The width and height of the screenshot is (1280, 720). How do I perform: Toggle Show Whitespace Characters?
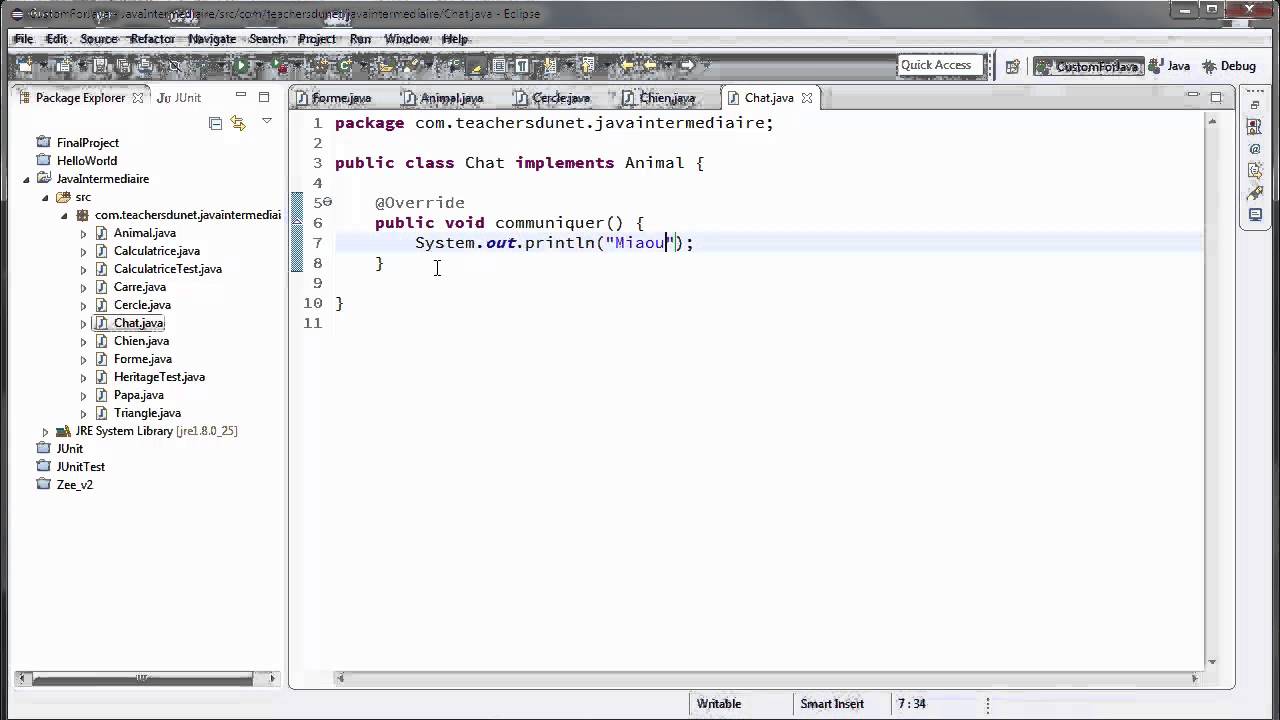pos(521,66)
